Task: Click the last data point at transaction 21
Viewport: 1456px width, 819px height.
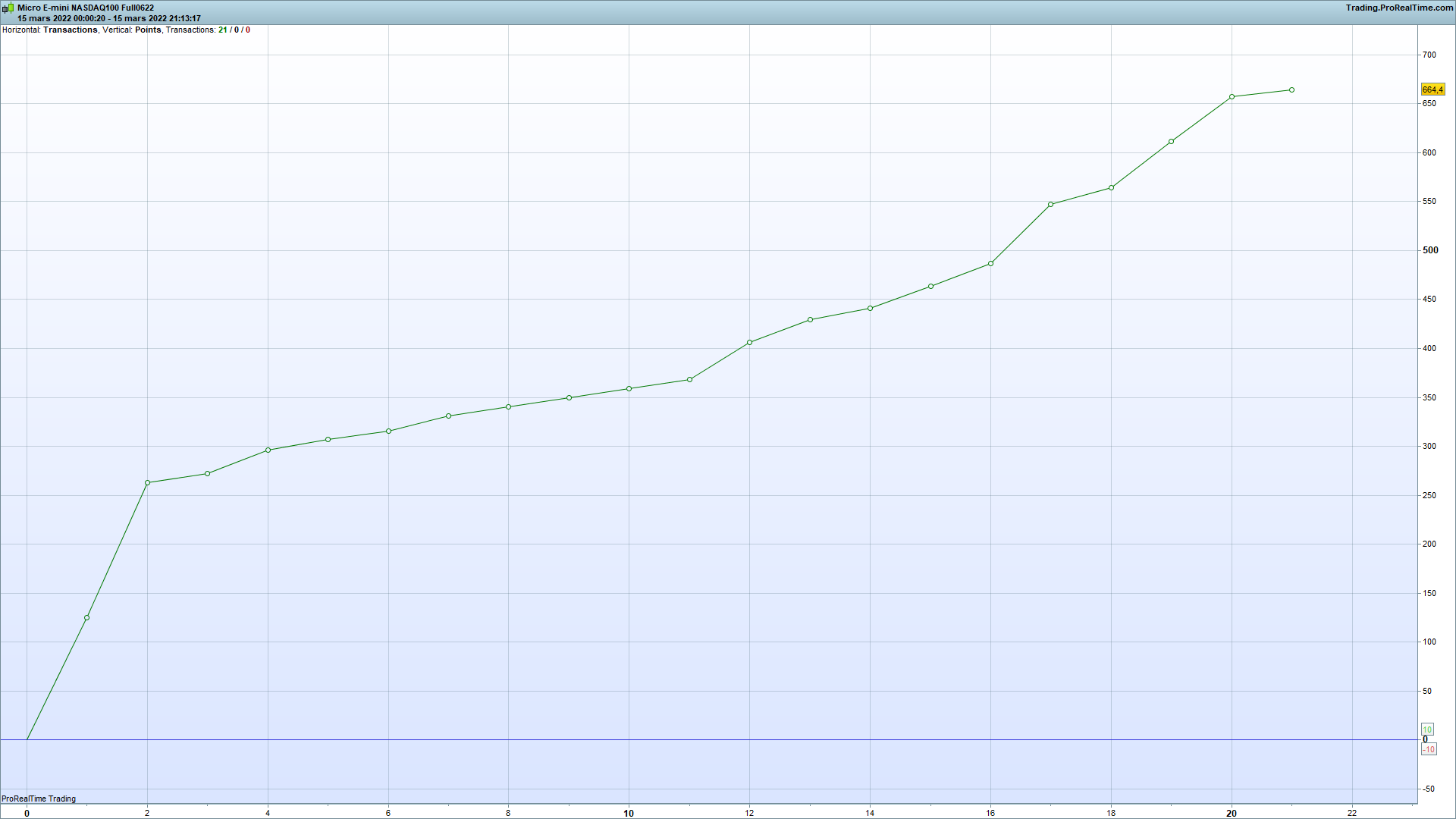Action: [1292, 90]
